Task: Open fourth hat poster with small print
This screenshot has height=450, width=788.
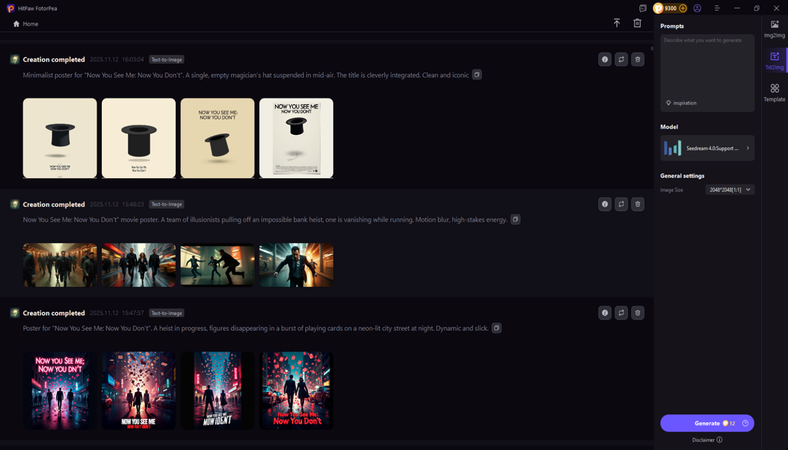Action: (x=297, y=138)
